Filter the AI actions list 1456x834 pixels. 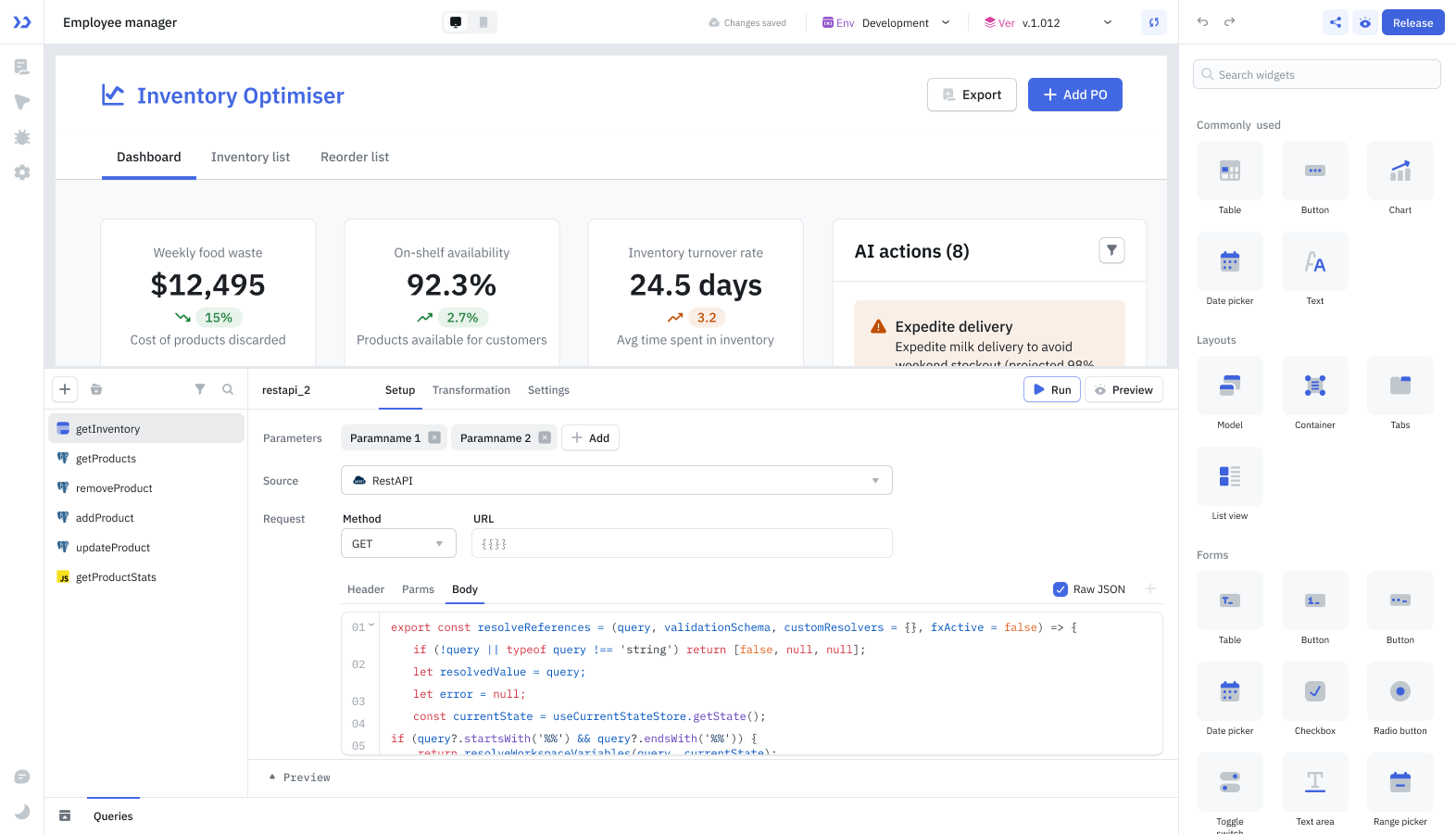click(1111, 250)
